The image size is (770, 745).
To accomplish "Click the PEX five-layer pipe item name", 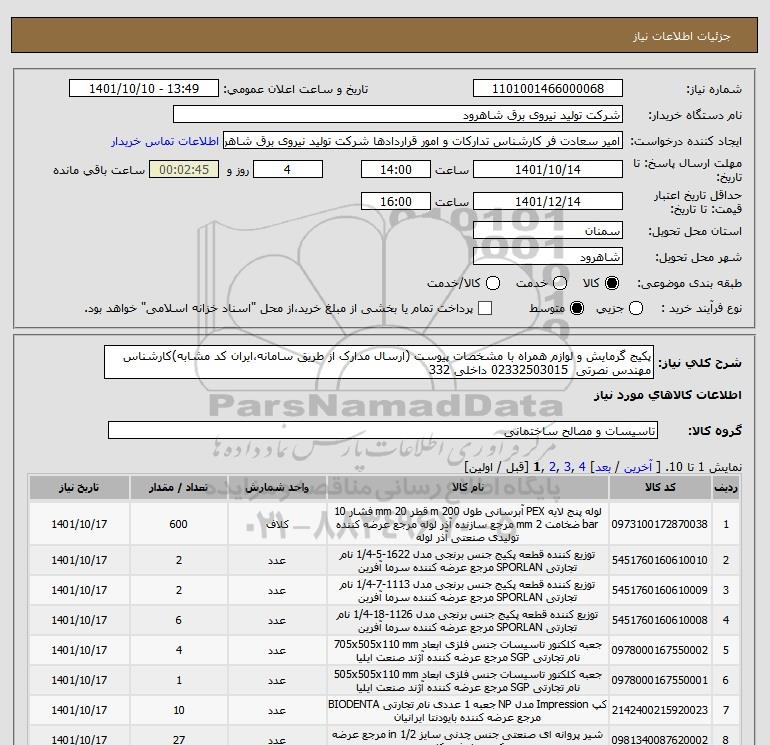I will click(468, 524).
